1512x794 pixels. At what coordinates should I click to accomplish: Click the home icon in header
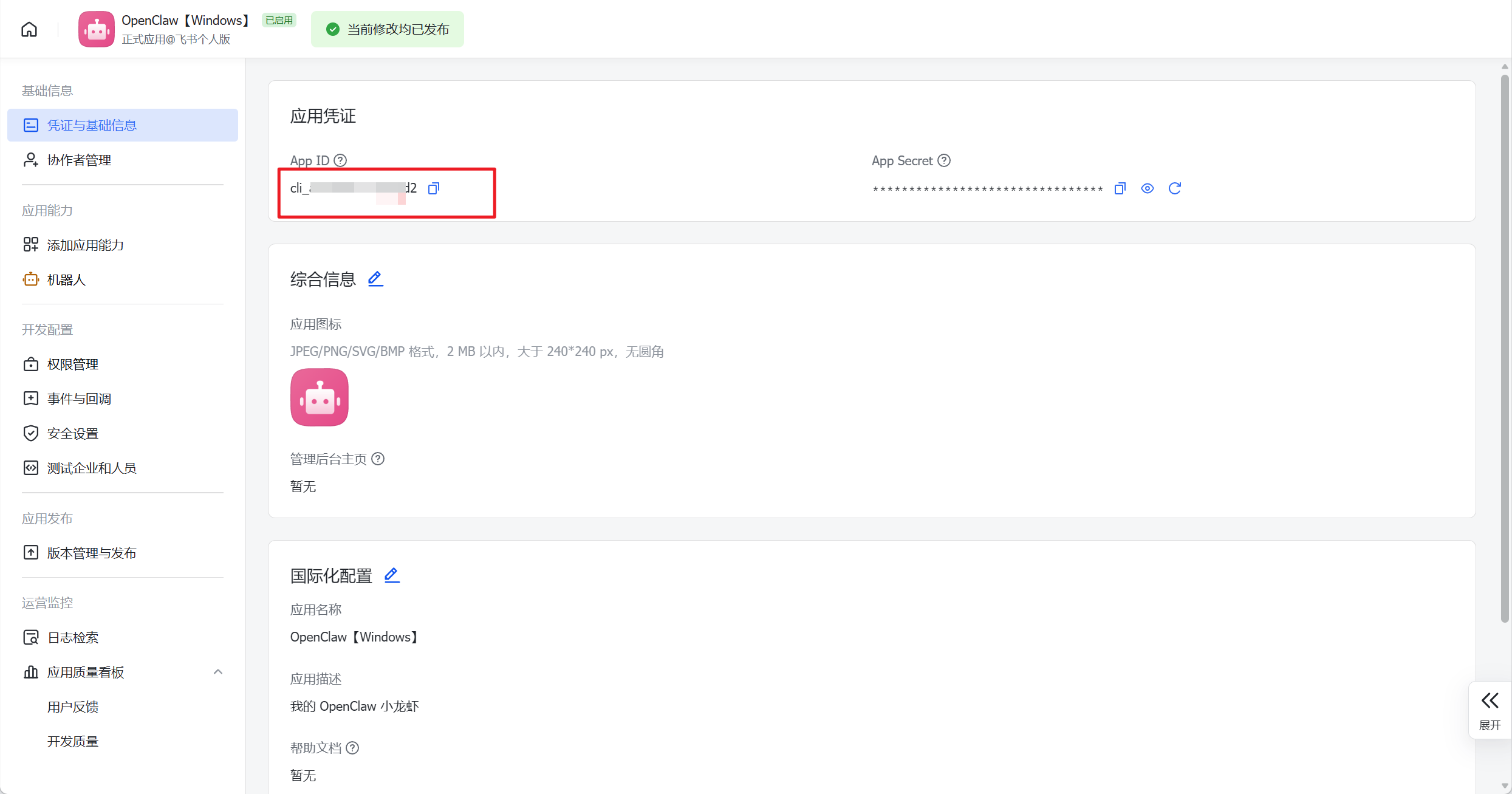point(29,29)
